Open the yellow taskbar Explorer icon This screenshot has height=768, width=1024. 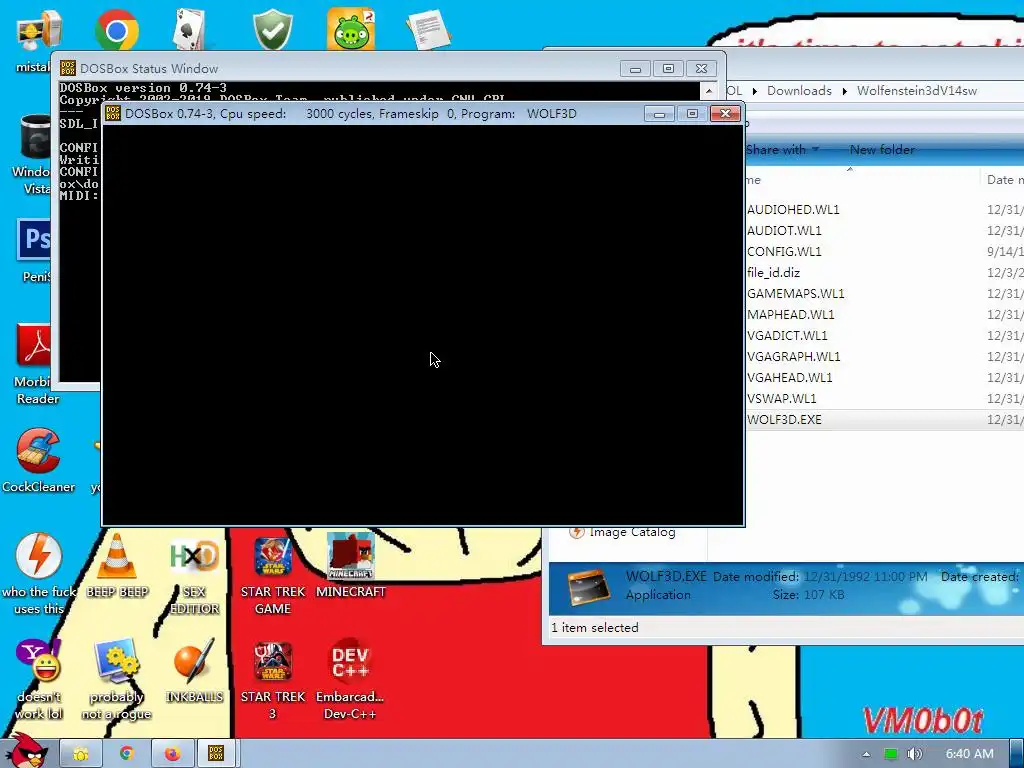[x=81, y=754]
